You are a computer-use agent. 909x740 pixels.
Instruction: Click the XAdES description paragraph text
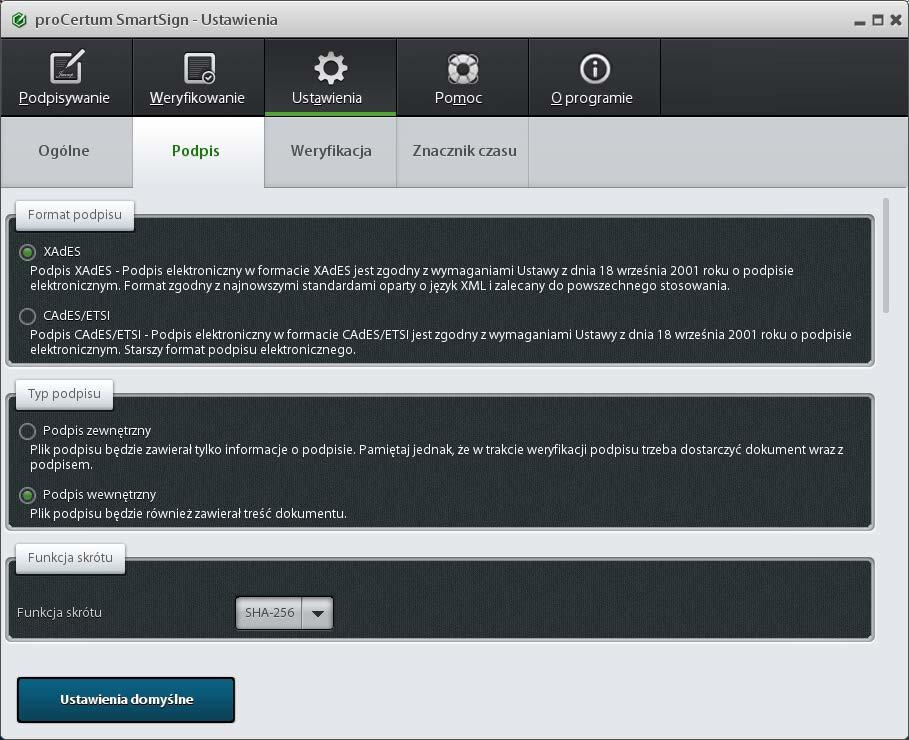[x=412, y=278]
